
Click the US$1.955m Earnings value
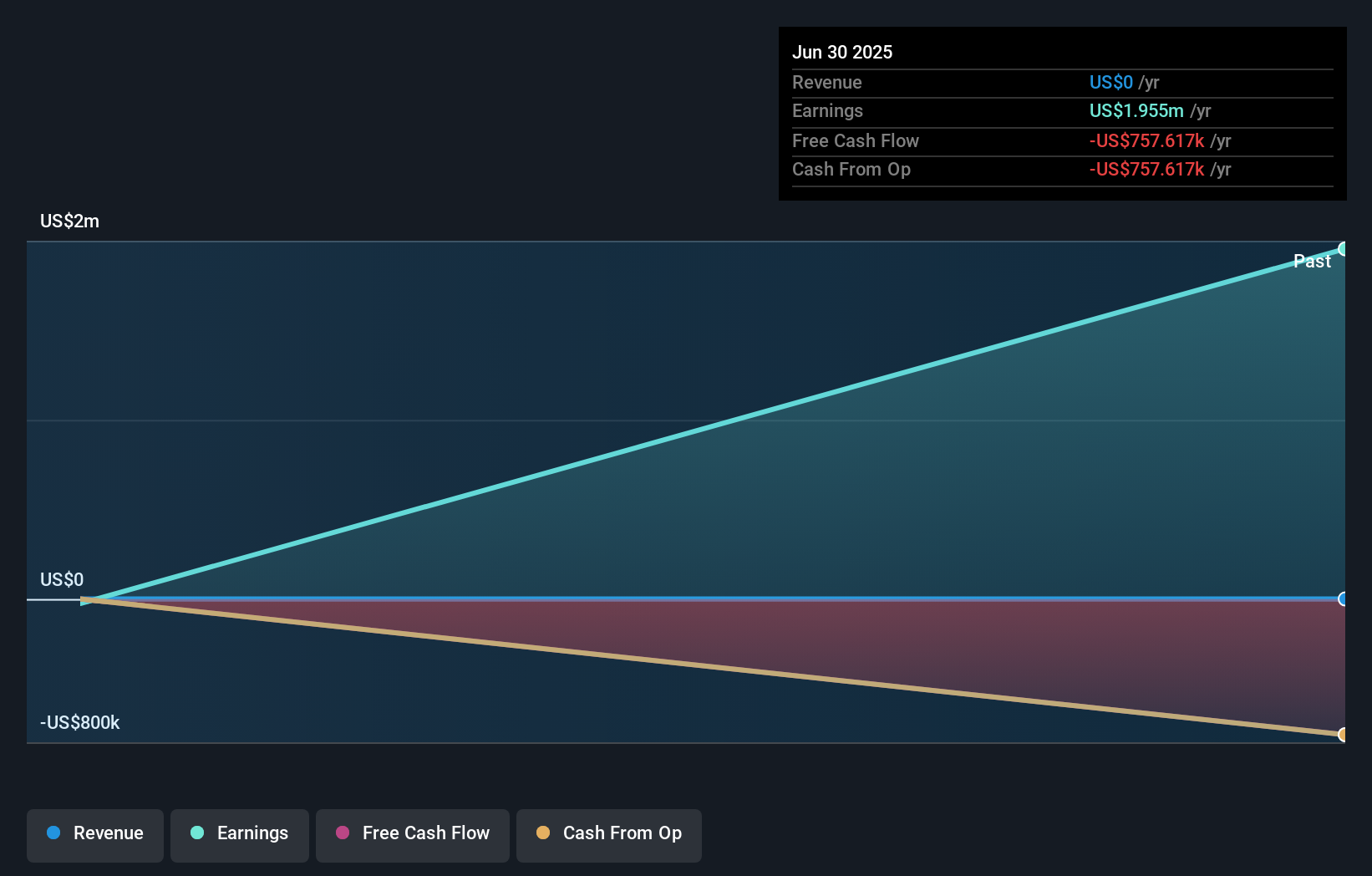click(1136, 110)
